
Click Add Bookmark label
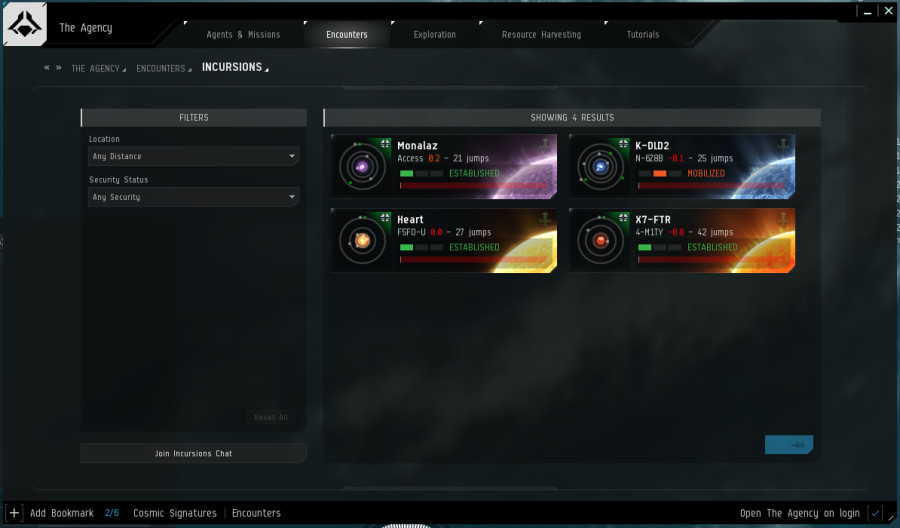pyautogui.click(x=62, y=513)
